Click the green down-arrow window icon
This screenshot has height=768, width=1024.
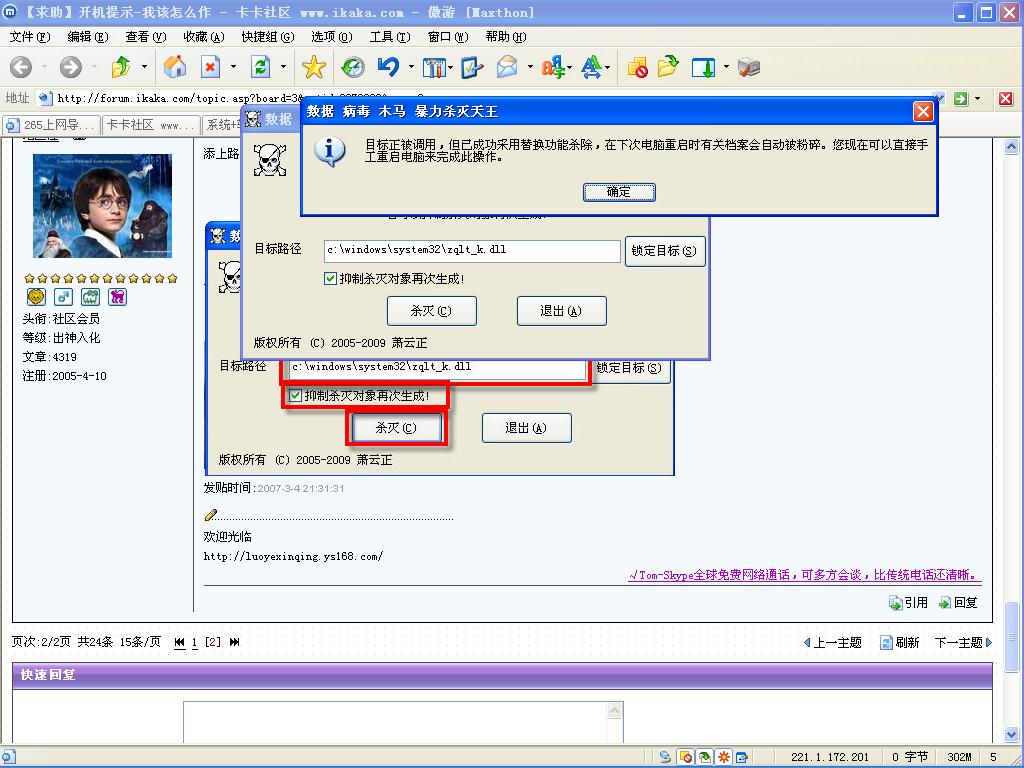point(703,67)
